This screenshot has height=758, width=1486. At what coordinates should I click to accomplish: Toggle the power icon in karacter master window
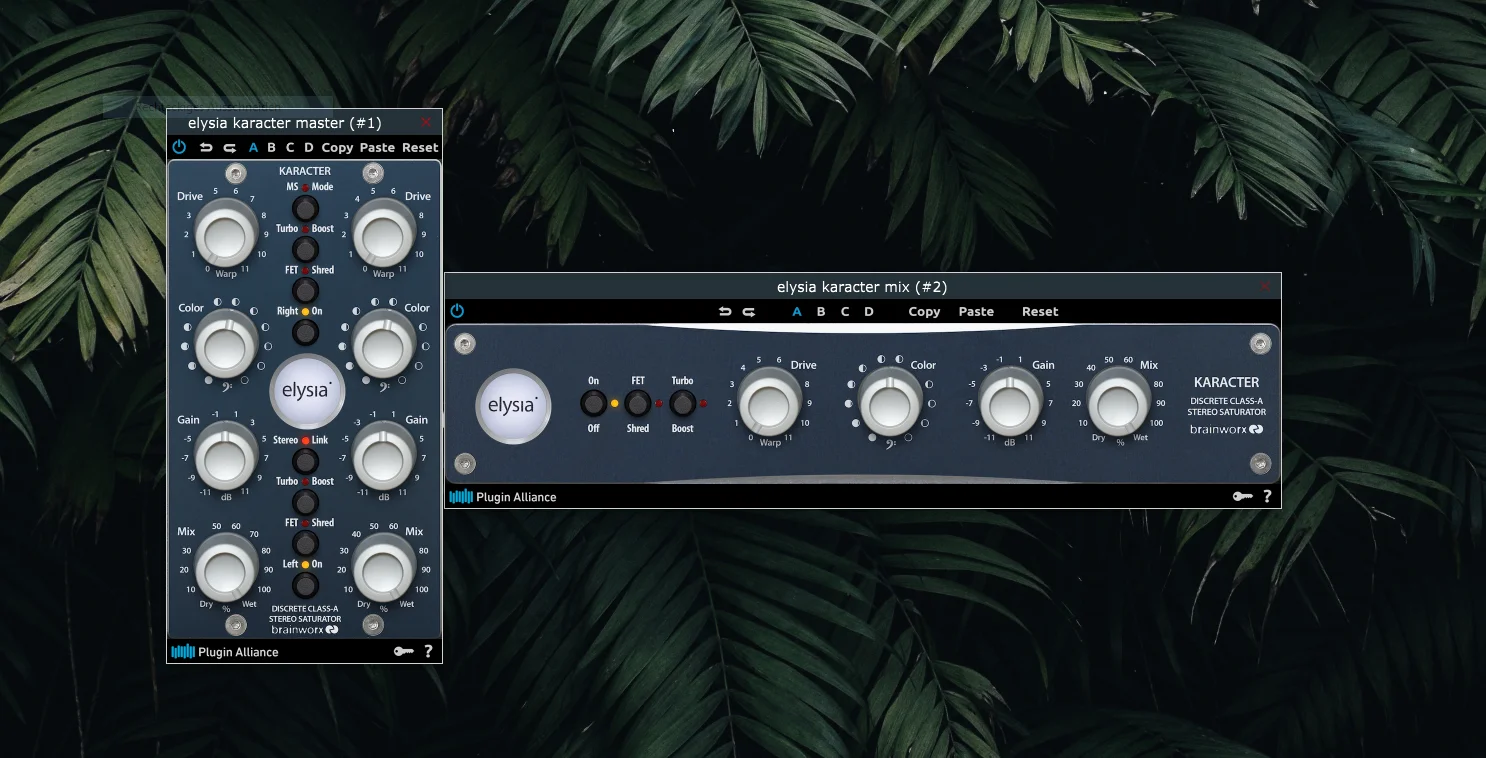pyautogui.click(x=179, y=147)
